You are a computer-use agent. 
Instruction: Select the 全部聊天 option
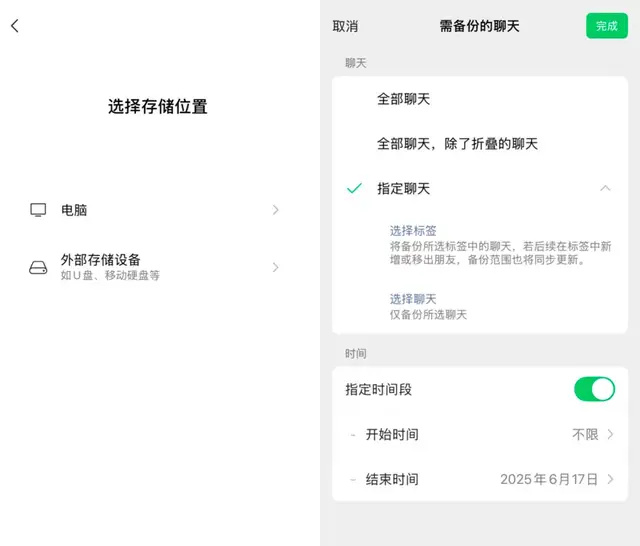(403, 100)
